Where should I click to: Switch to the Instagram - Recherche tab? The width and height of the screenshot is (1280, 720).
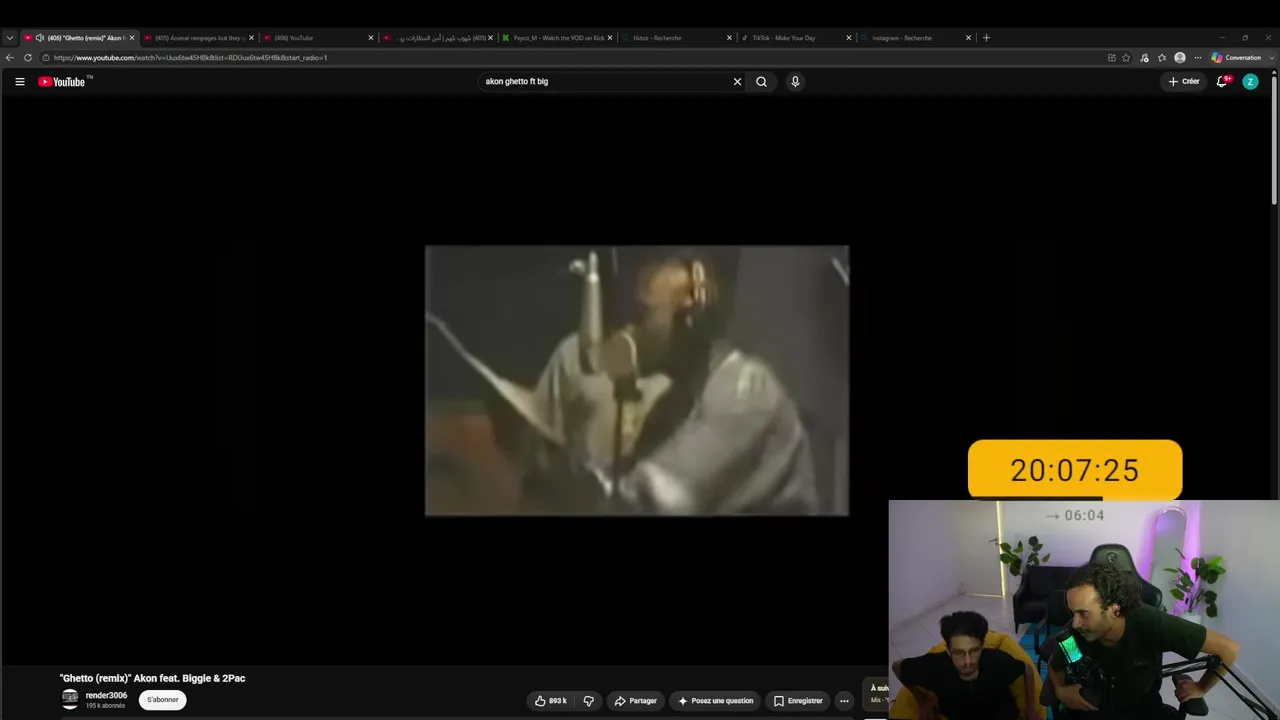click(x=915, y=38)
